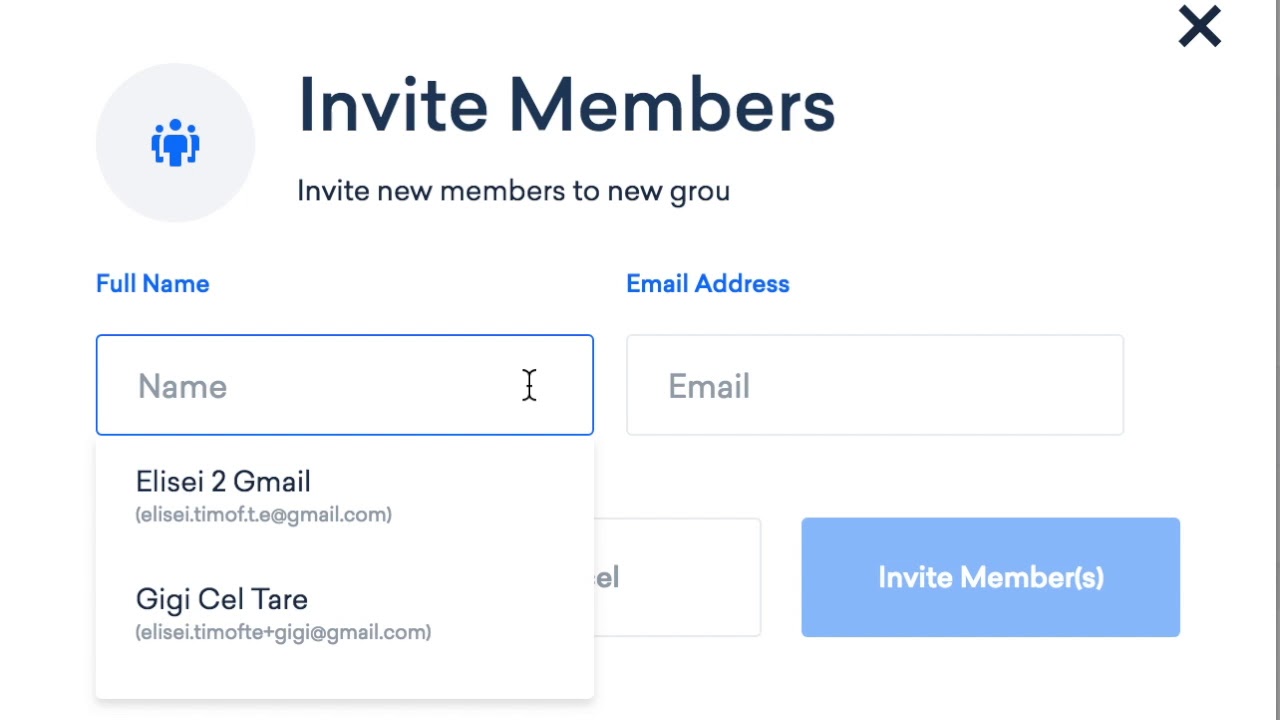Choose the "Gigi Cel Tare" suggestion
Screen dimensions: 1280x720
(221, 600)
